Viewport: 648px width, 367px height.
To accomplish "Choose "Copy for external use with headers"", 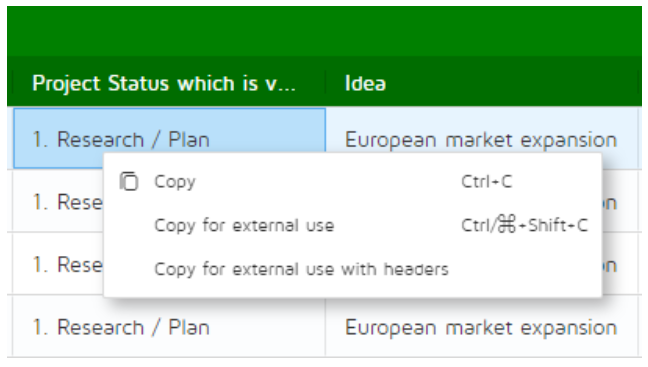I will pos(353,269).
